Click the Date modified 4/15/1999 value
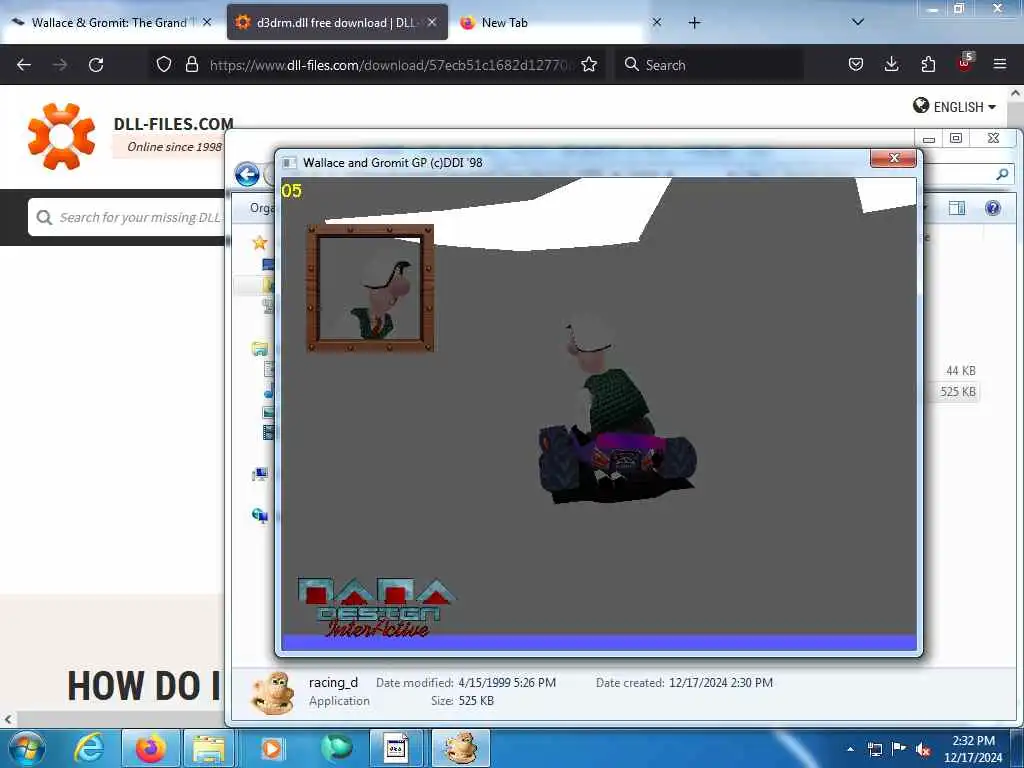 (x=507, y=682)
